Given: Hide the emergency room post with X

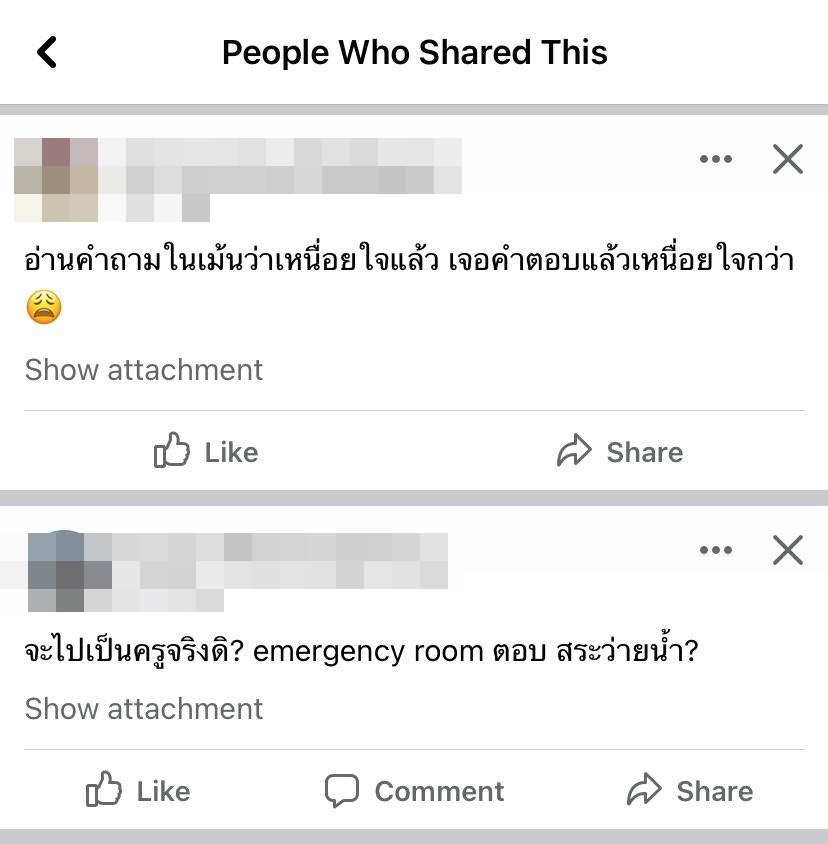Looking at the screenshot, I should [x=788, y=550].
